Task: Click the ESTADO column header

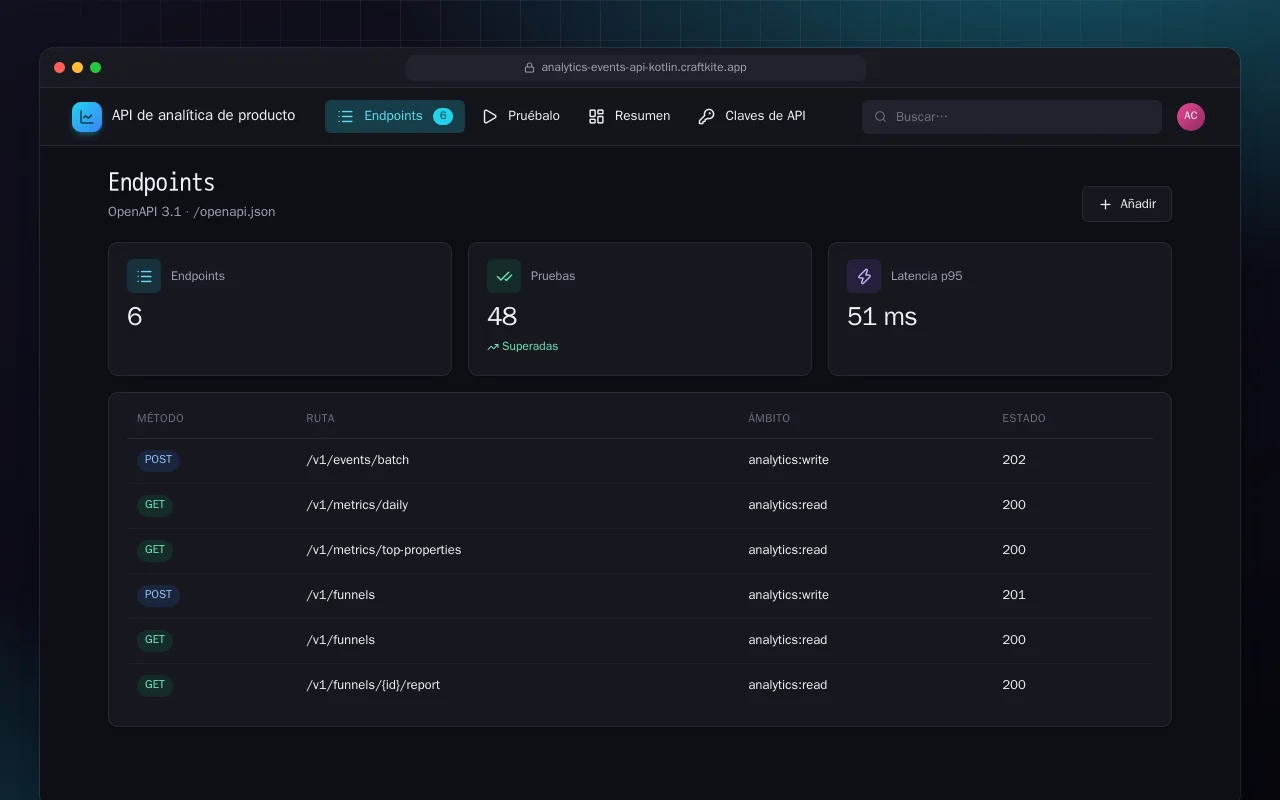Action: click(x=1024, y=418)
